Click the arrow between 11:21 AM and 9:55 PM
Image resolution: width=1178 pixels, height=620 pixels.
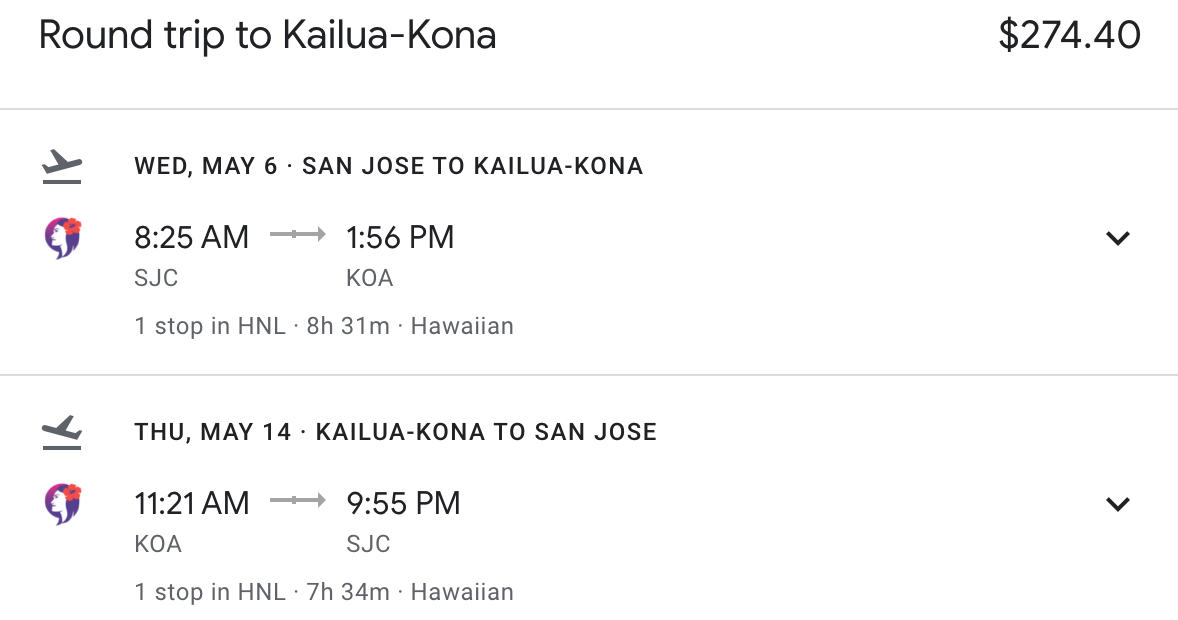pyautogui.click(x=298, y=501)
